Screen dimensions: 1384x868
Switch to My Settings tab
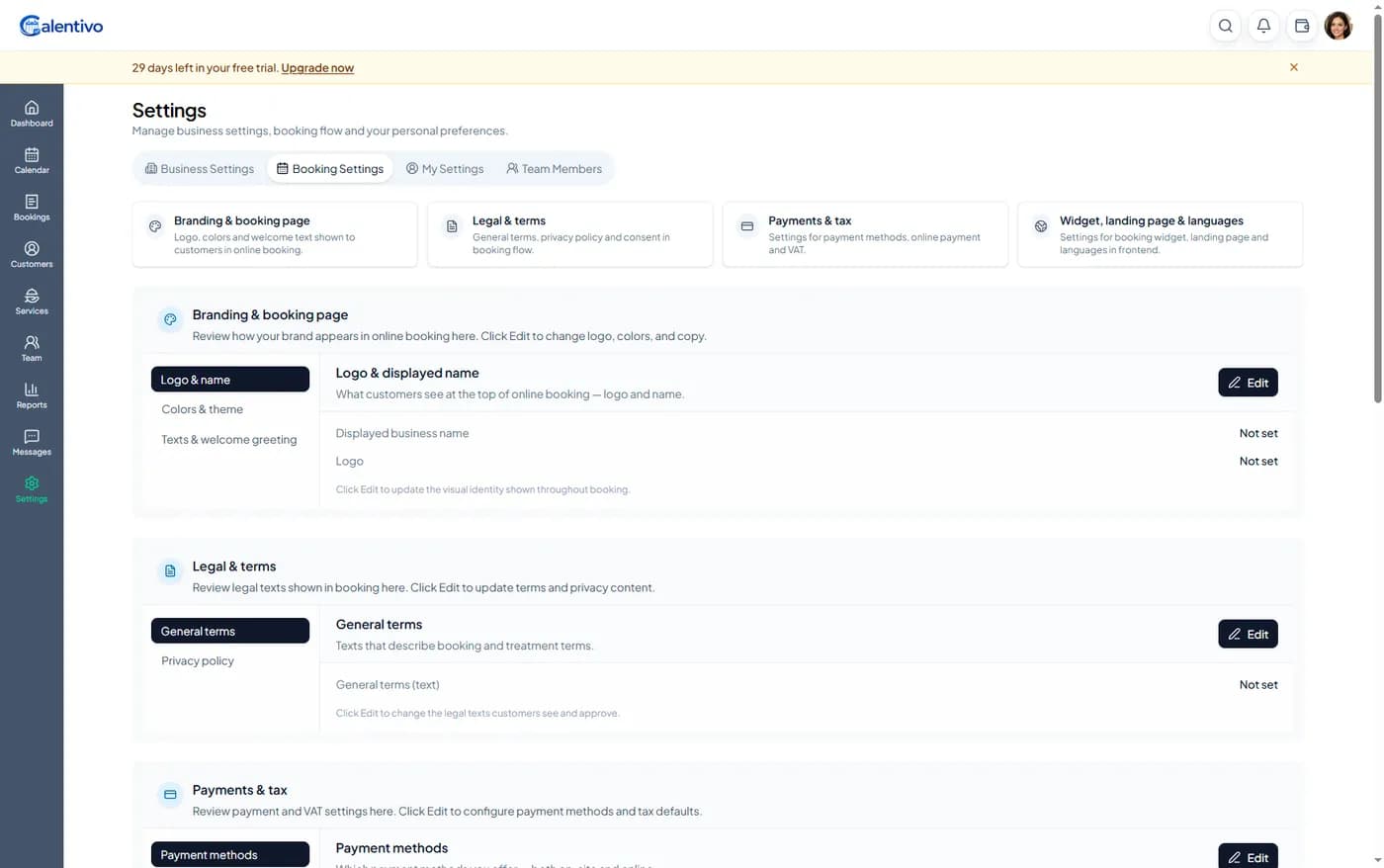tap(445, 169)
